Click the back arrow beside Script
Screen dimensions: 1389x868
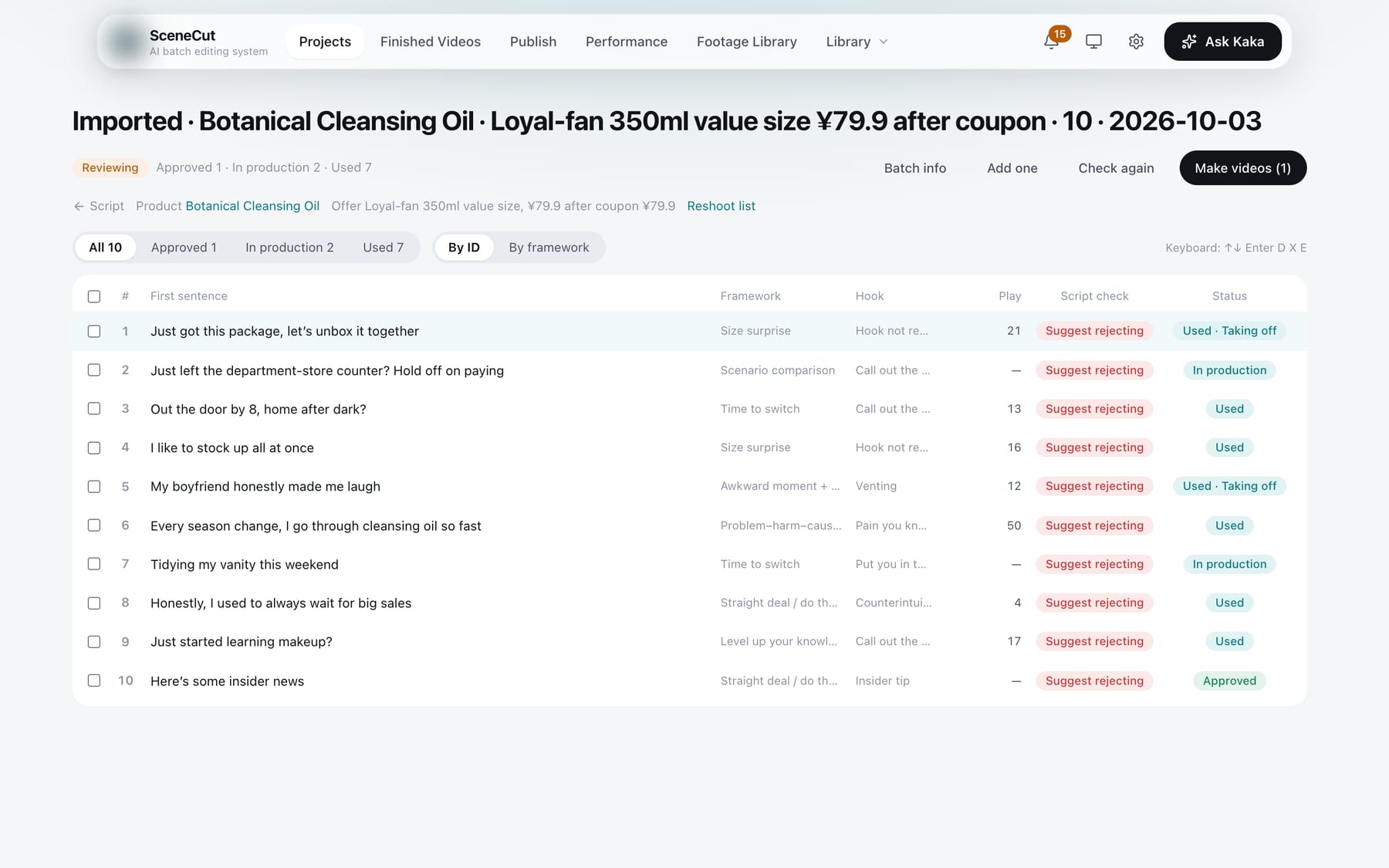(x=79, y=206)
